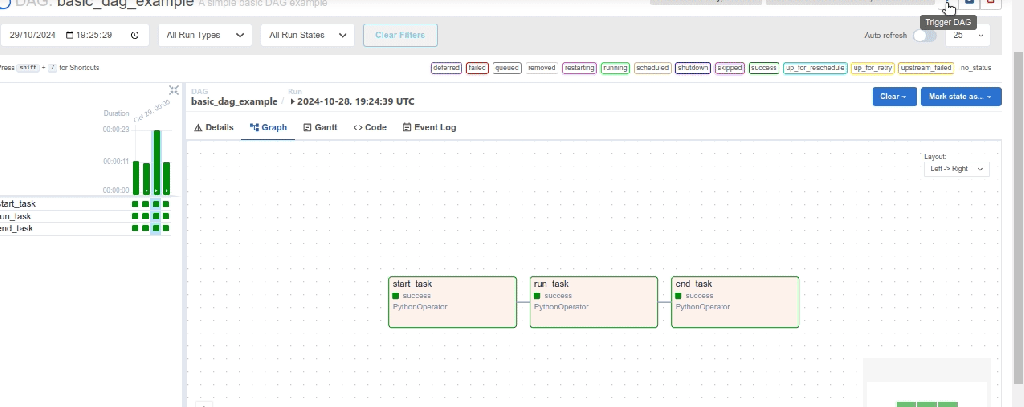The image size is (1024, 407).
Task: Toggle the Auto-refresh switch
Action: click(x=925, y=36)
